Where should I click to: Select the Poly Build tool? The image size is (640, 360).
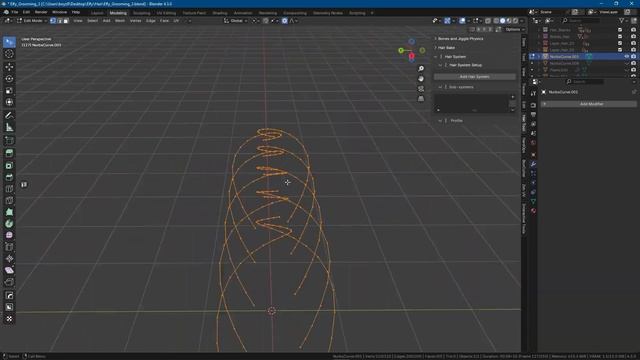(x=9, y=212)
